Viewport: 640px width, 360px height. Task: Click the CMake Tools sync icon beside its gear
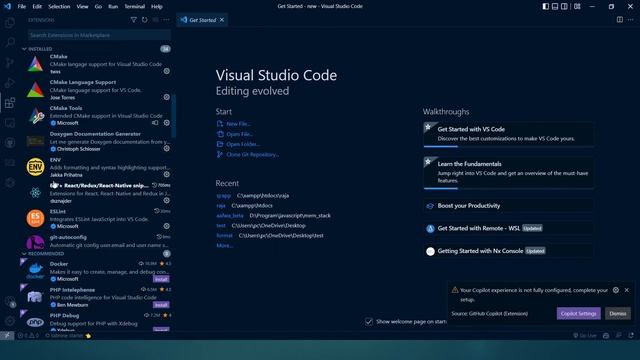[x=155, y=122]
